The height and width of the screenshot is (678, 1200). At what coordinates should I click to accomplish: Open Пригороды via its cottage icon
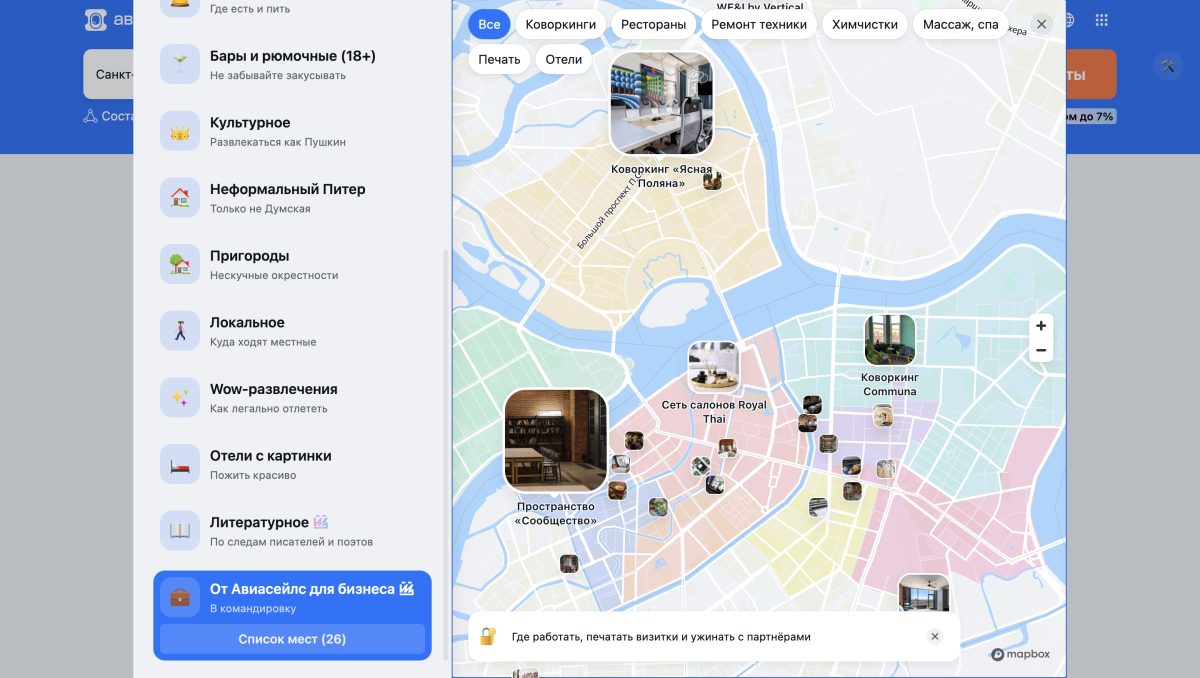coord(180,264)
